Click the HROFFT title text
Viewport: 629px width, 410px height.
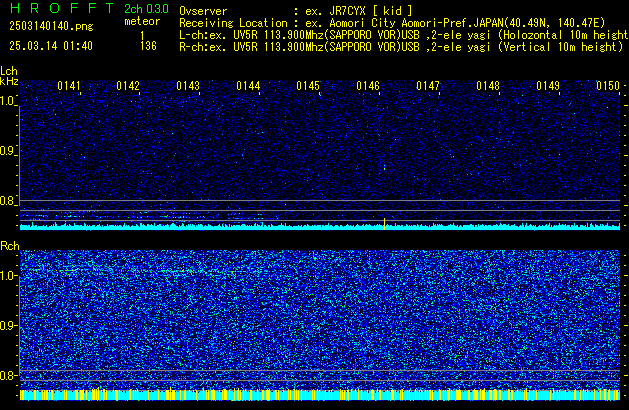pos(62,8)
